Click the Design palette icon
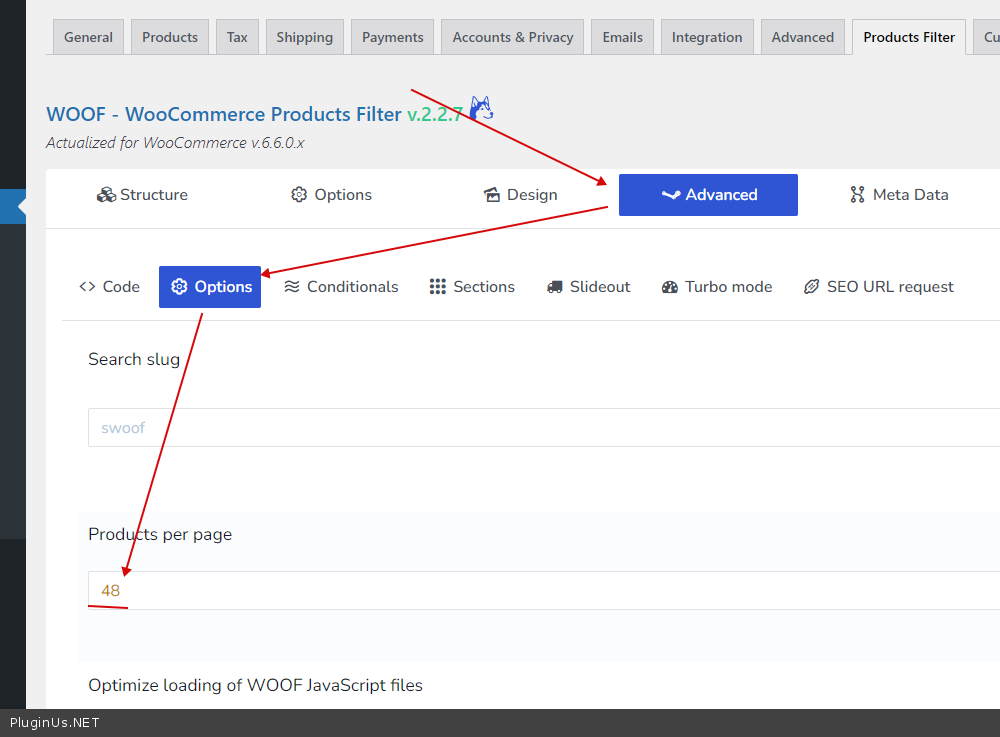1000x737 pixels. pos(491,195)
